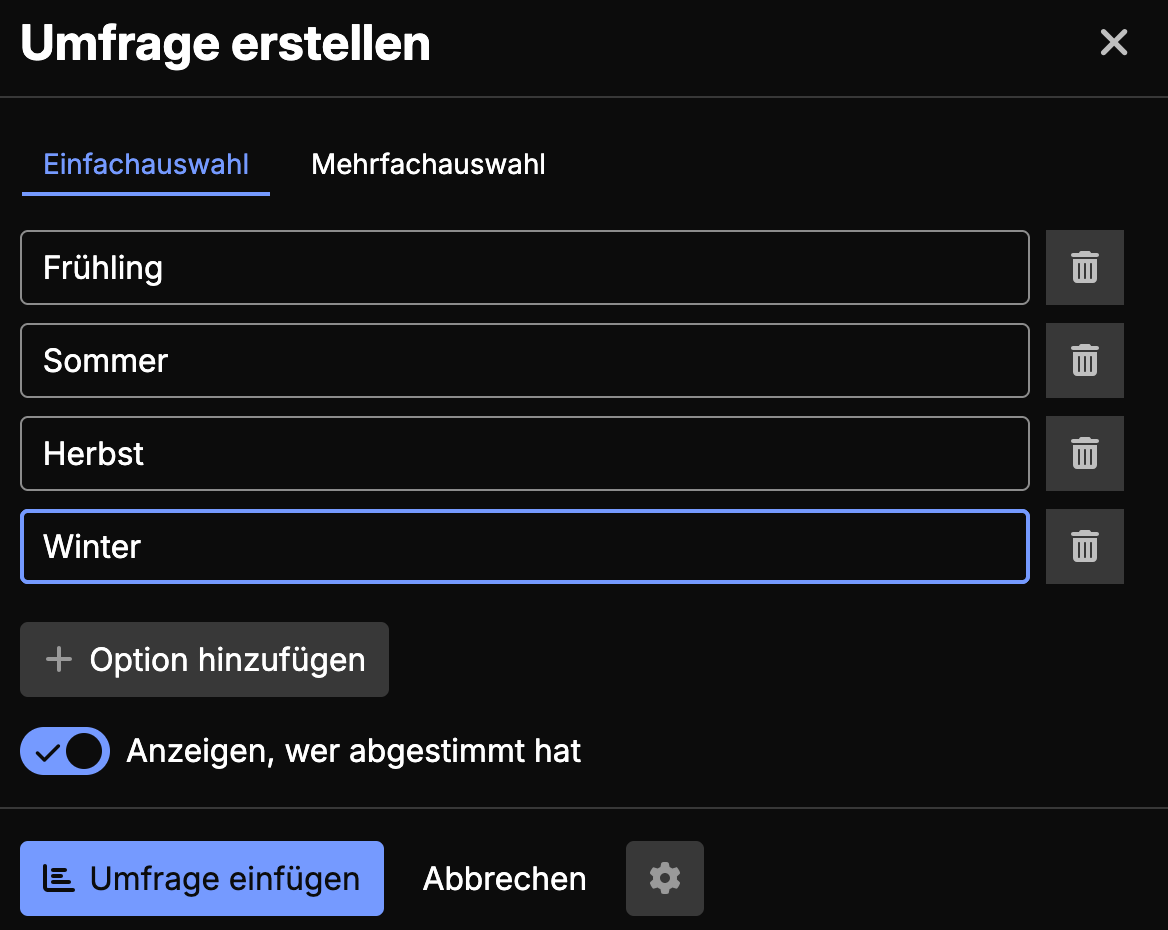The height and width of the screenshot is (930, 1168).
Task: Switch to the Mehrfachauswahl tab
Action: pos(428,164)
